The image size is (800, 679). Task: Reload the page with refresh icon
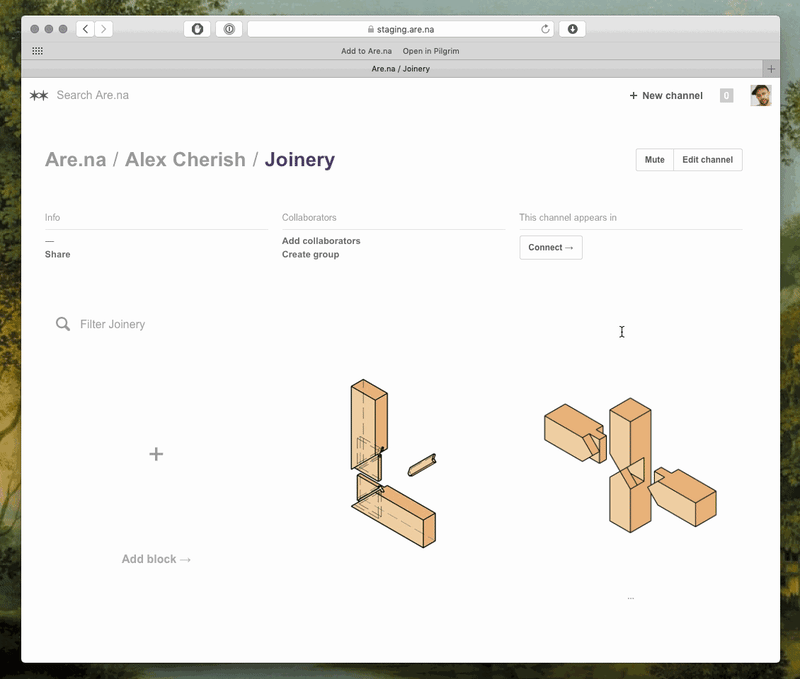[x=545, y=29]
